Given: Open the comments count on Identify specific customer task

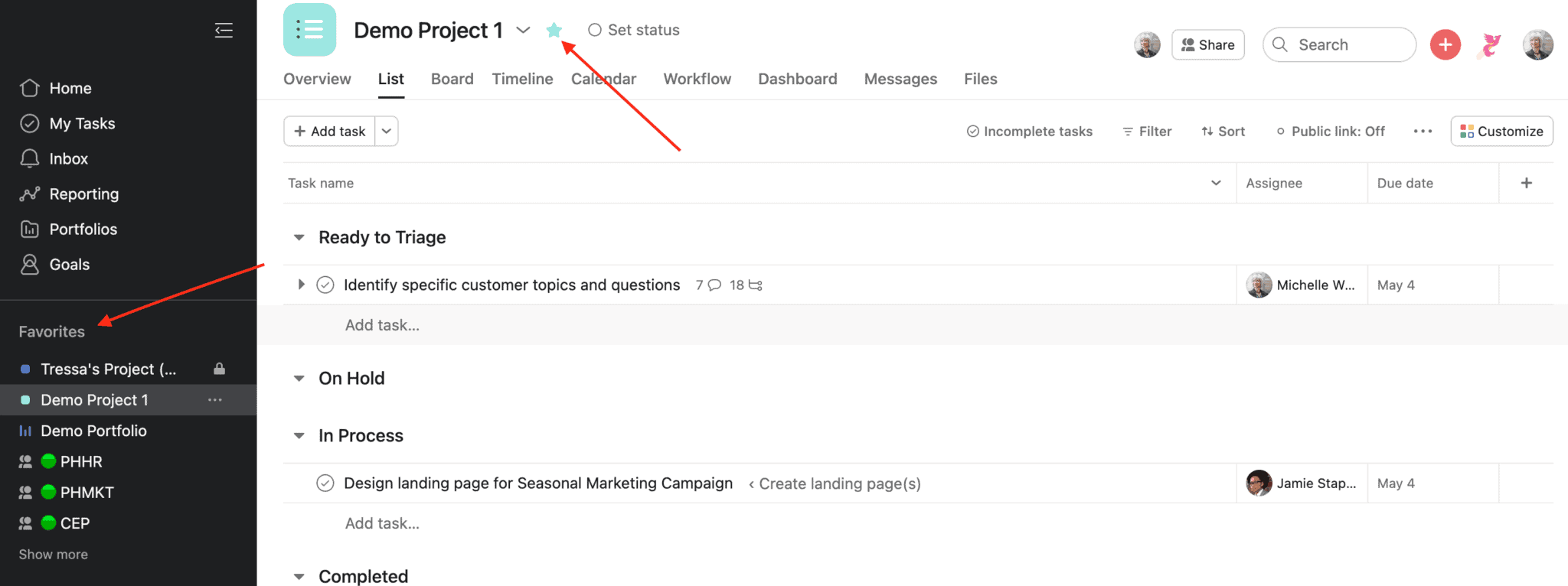Looking at the screenshot, I should click(708, 285).
